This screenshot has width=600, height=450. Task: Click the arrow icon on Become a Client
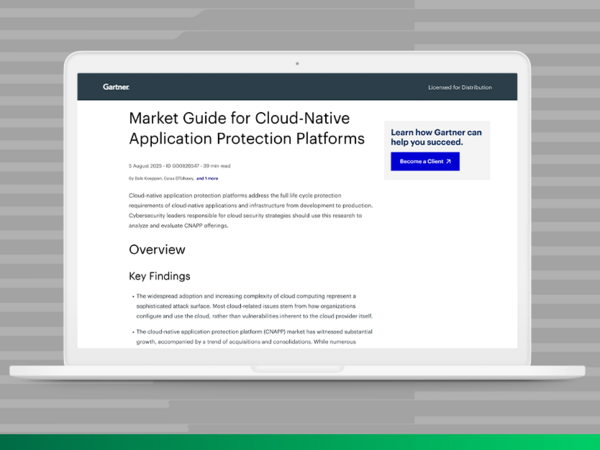(x=448, y=161)
